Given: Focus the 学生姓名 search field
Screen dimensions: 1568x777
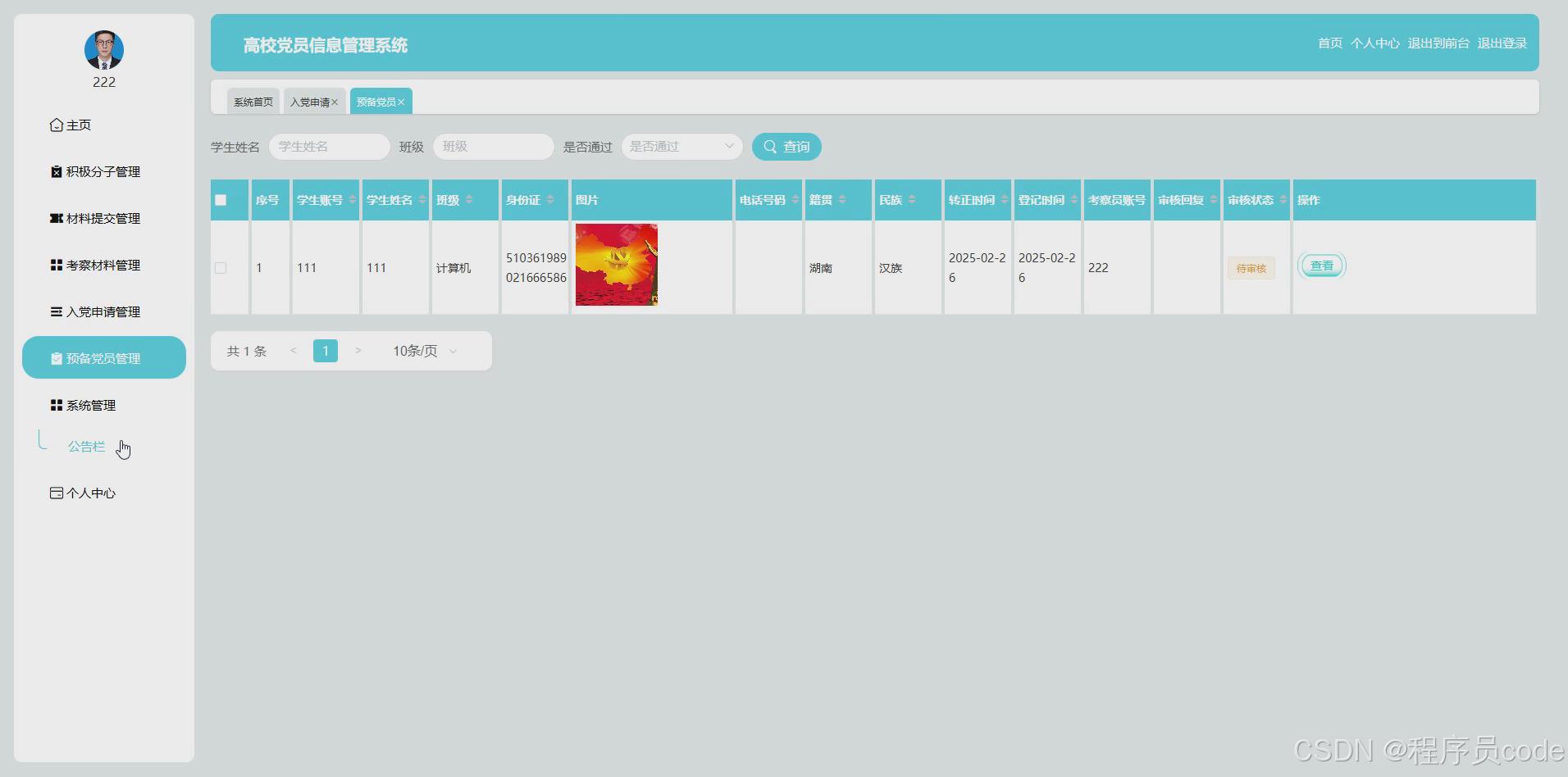Looking at the screenshot, I should click(330, 147).
